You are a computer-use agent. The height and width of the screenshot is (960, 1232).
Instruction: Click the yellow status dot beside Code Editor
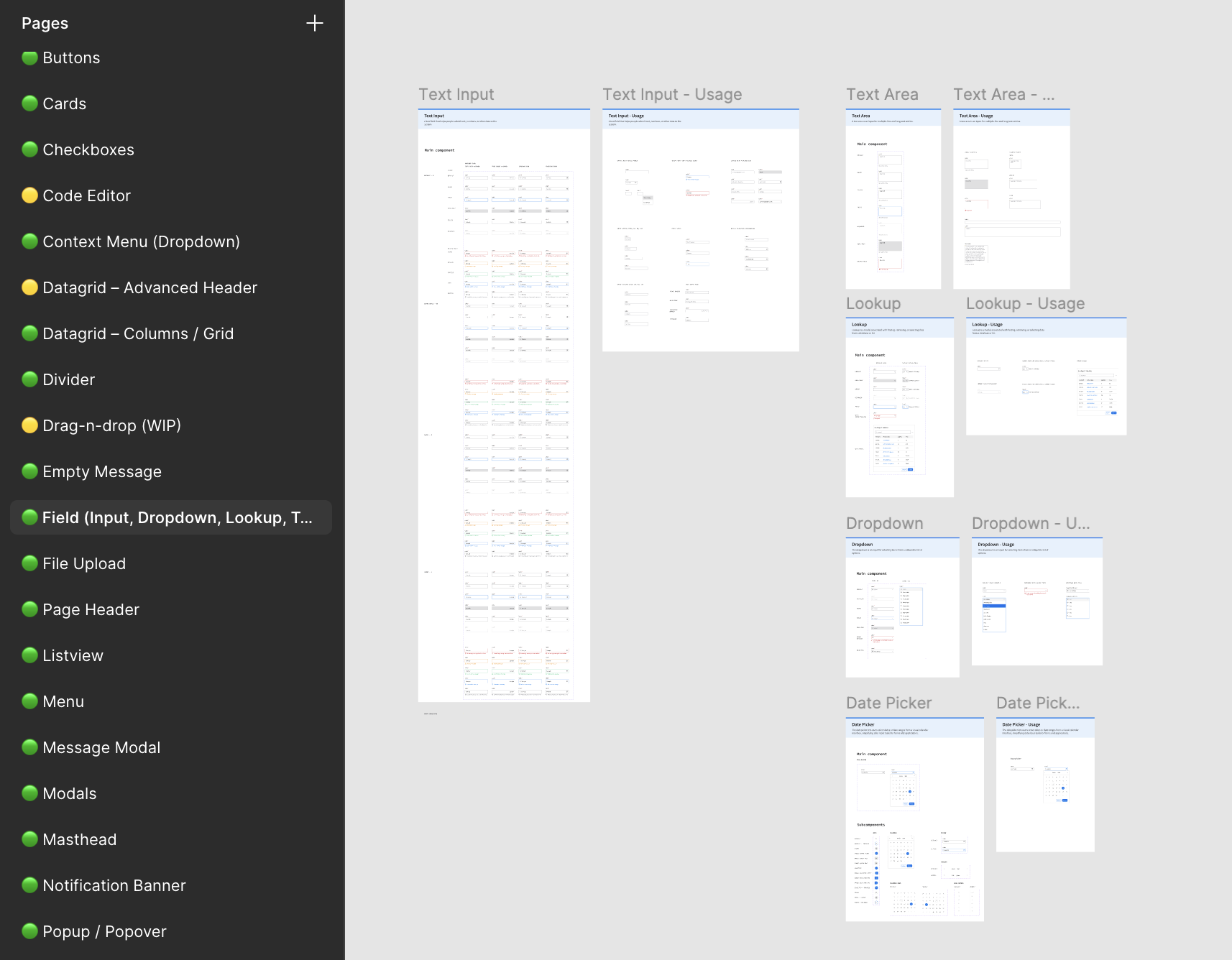29,195
